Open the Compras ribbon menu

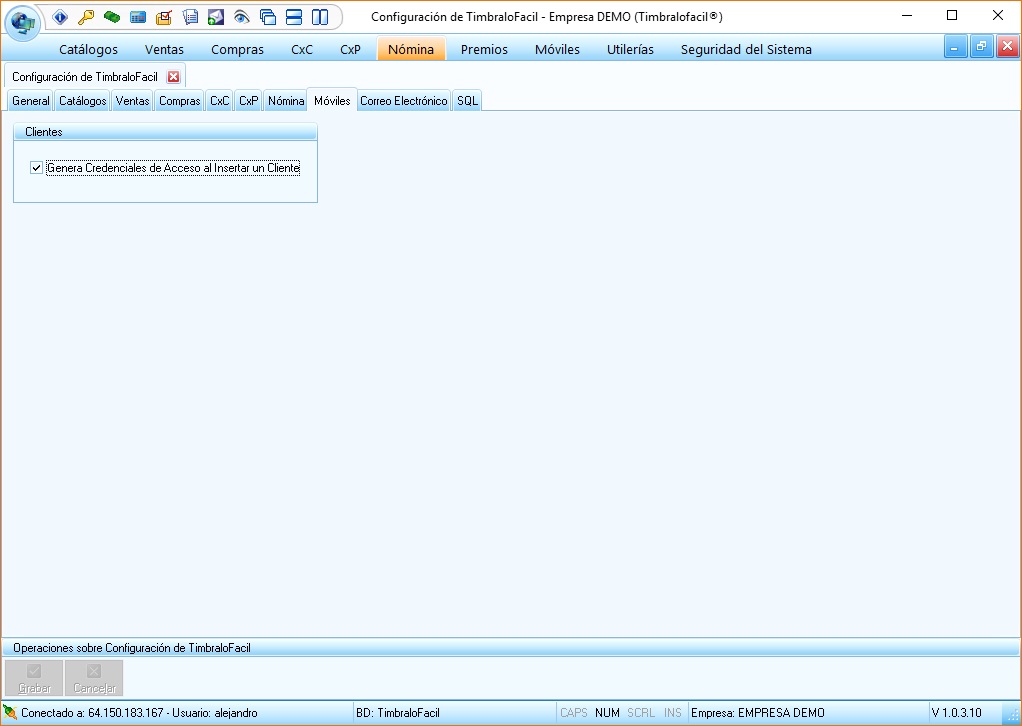pos(237,50)
